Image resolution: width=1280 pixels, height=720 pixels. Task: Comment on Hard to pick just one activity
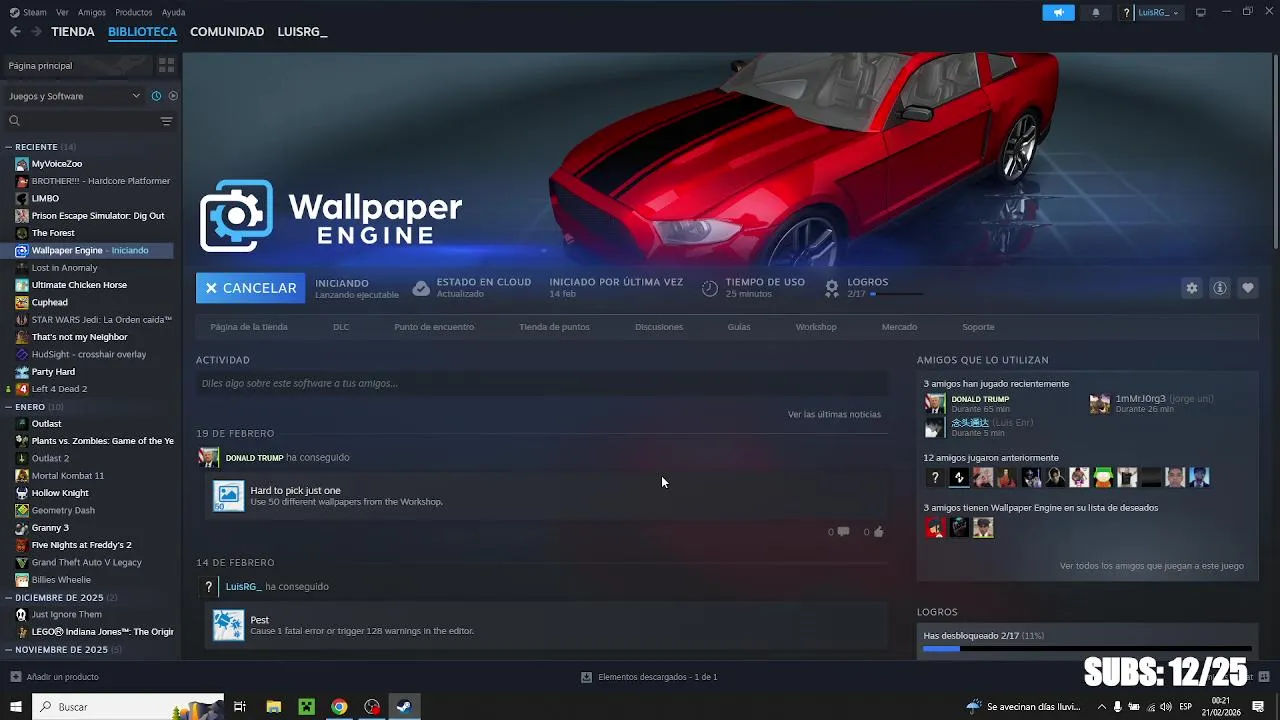click(843, 532)
